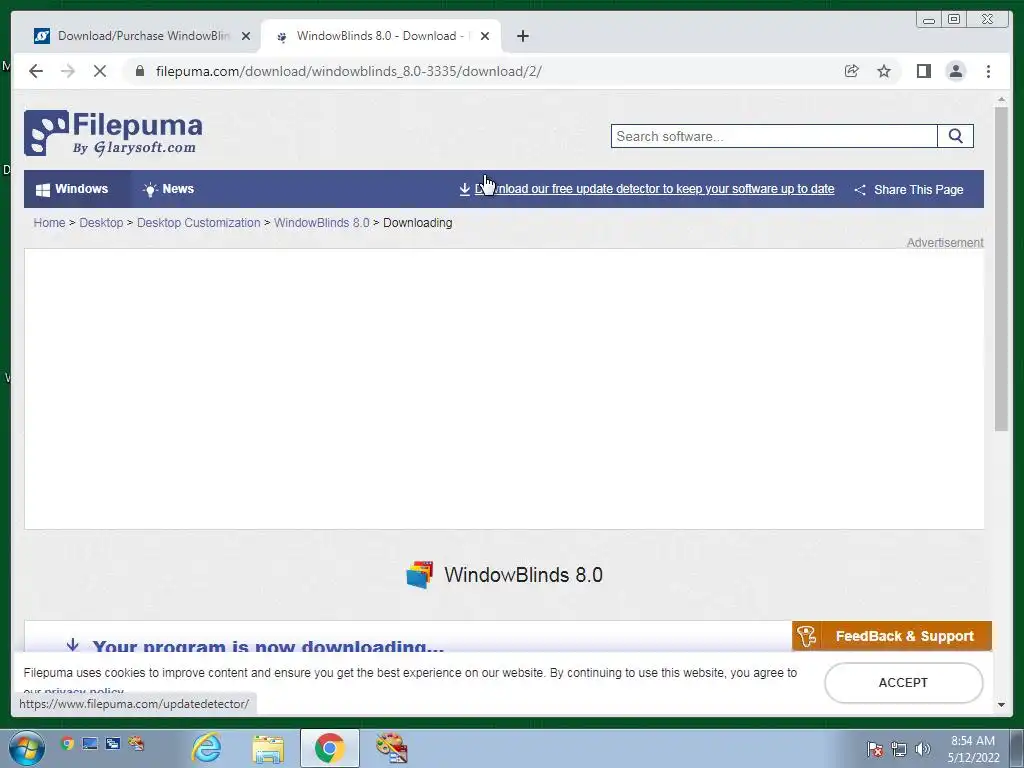Open the Windows menu item
This screenshot has height=768, width=1024.
coord(72,189)
